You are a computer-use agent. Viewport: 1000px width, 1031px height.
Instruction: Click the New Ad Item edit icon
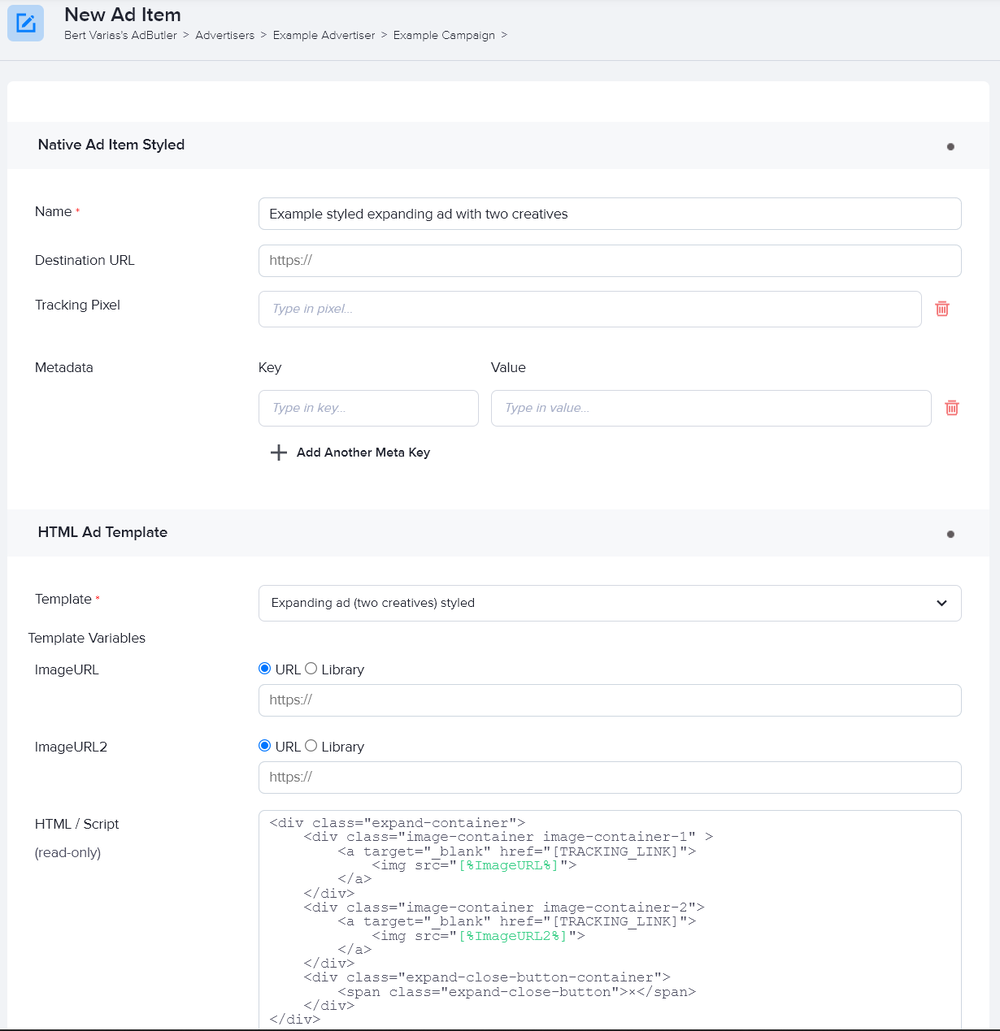click(x=26, y=23)
